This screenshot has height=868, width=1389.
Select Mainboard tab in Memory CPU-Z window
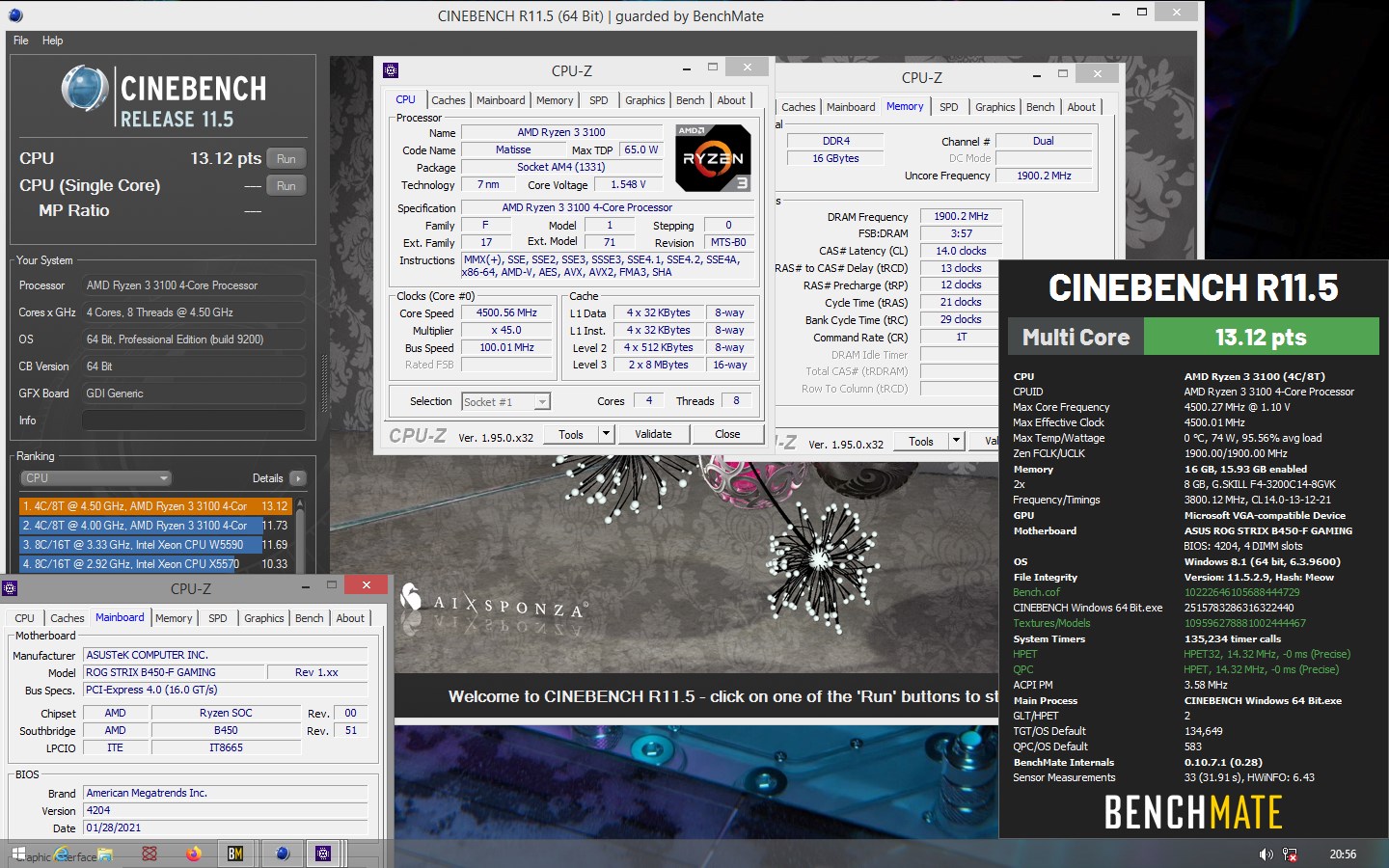851,107
